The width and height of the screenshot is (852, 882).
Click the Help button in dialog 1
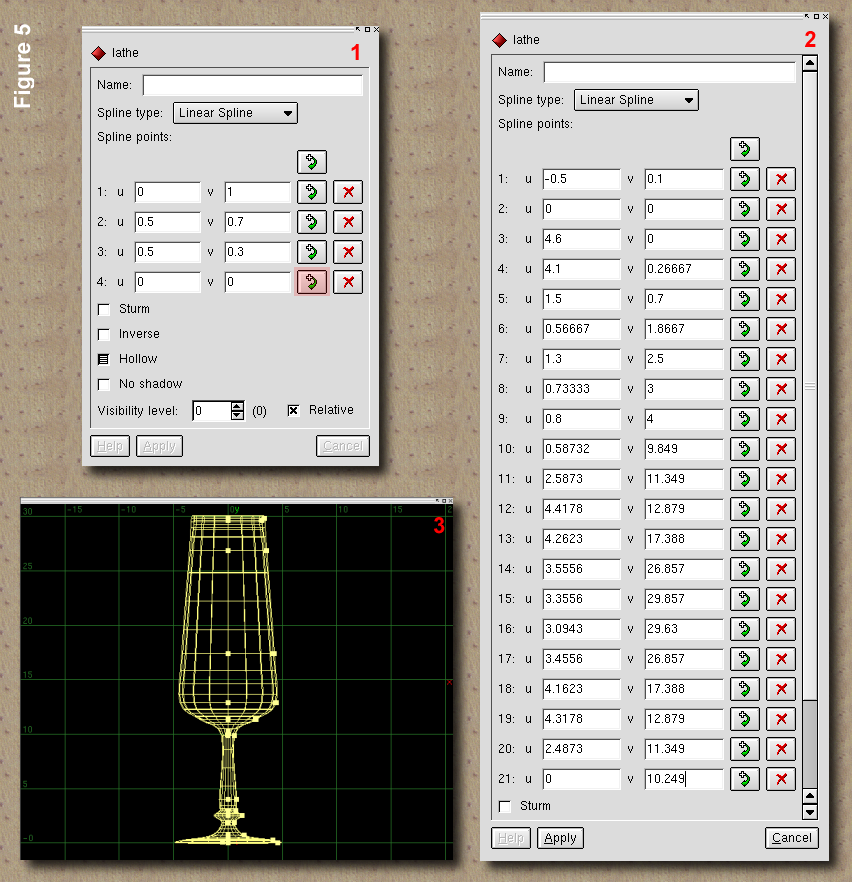(110, 446)
